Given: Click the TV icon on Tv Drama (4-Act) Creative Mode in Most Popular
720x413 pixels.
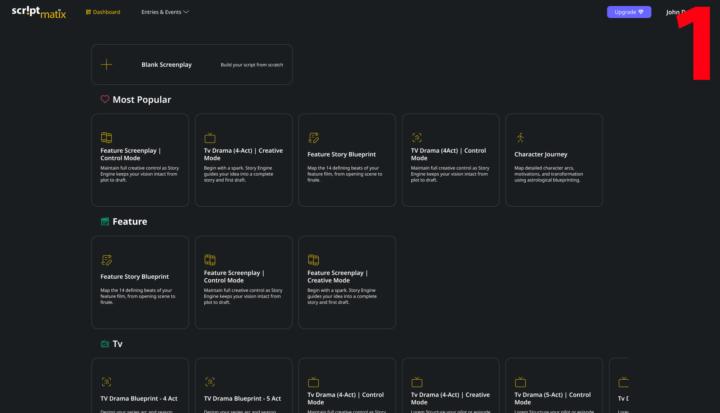Looking at the screenshot, I should [x=210, y=137].
